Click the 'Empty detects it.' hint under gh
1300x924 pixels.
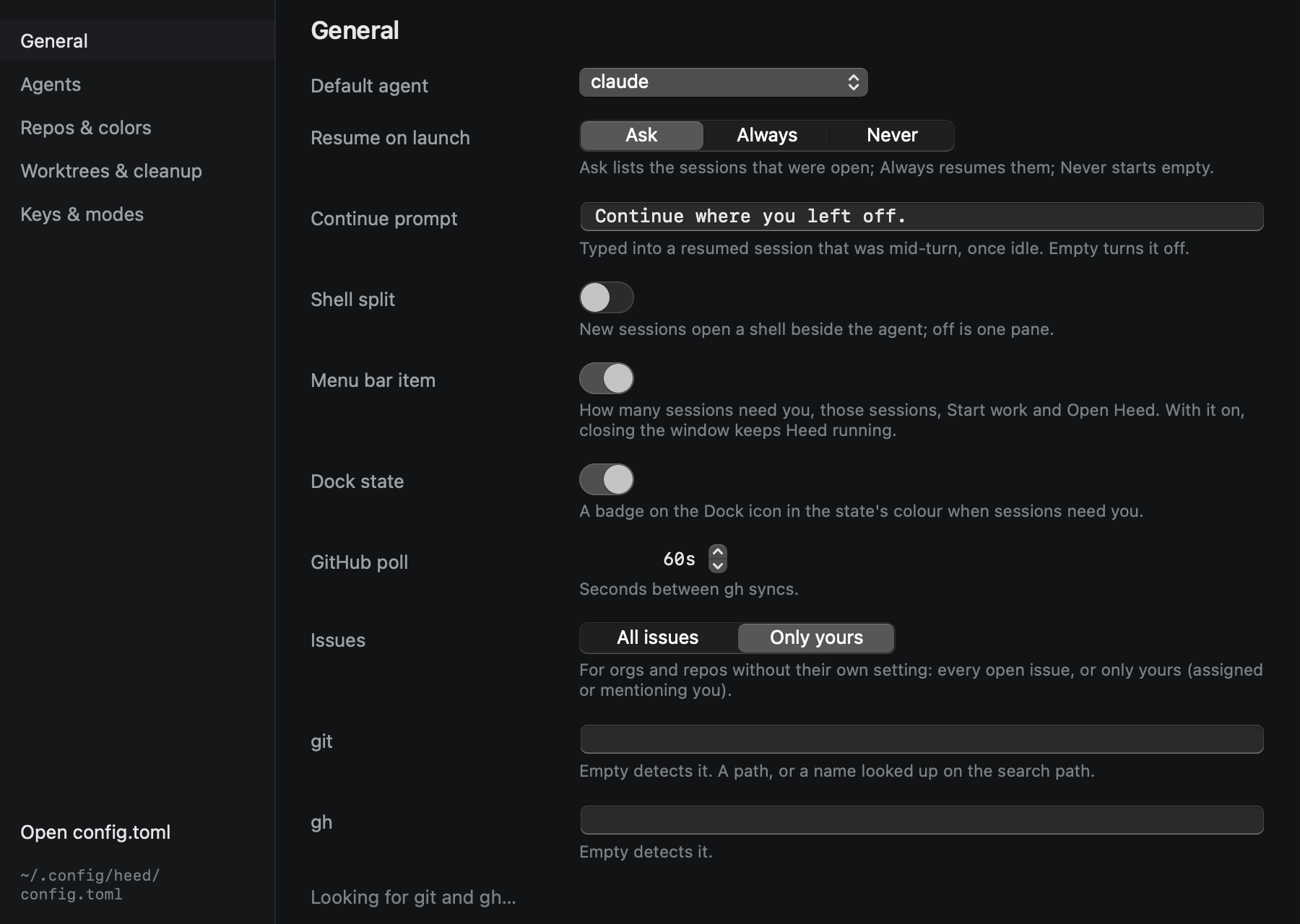pyautogui.click(x=646, y=852)
